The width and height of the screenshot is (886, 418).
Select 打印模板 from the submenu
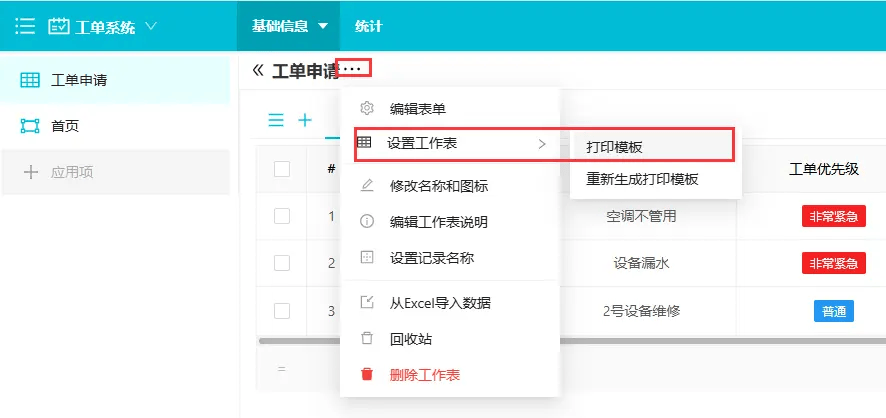[614, 146]
